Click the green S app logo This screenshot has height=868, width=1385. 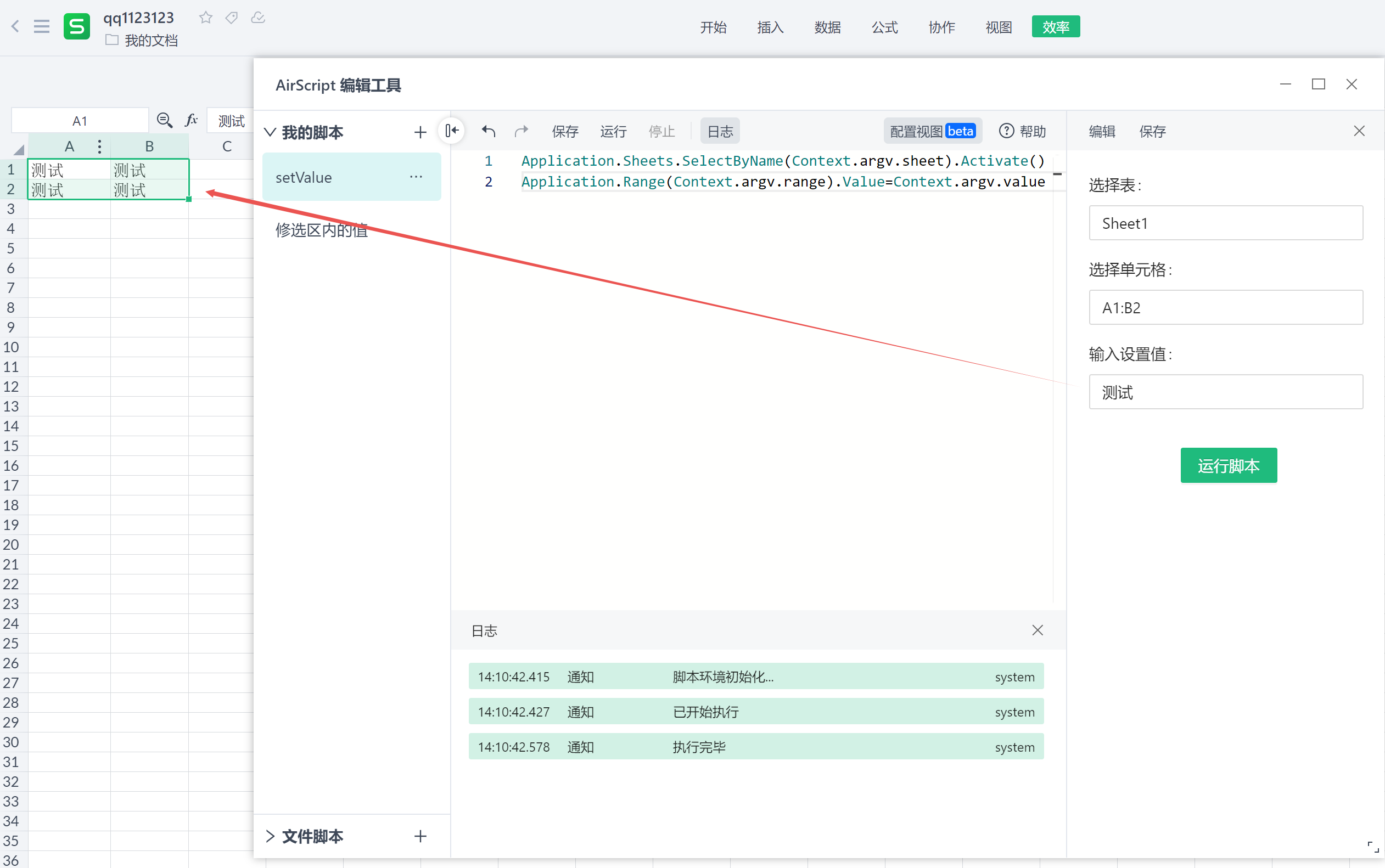77,26
